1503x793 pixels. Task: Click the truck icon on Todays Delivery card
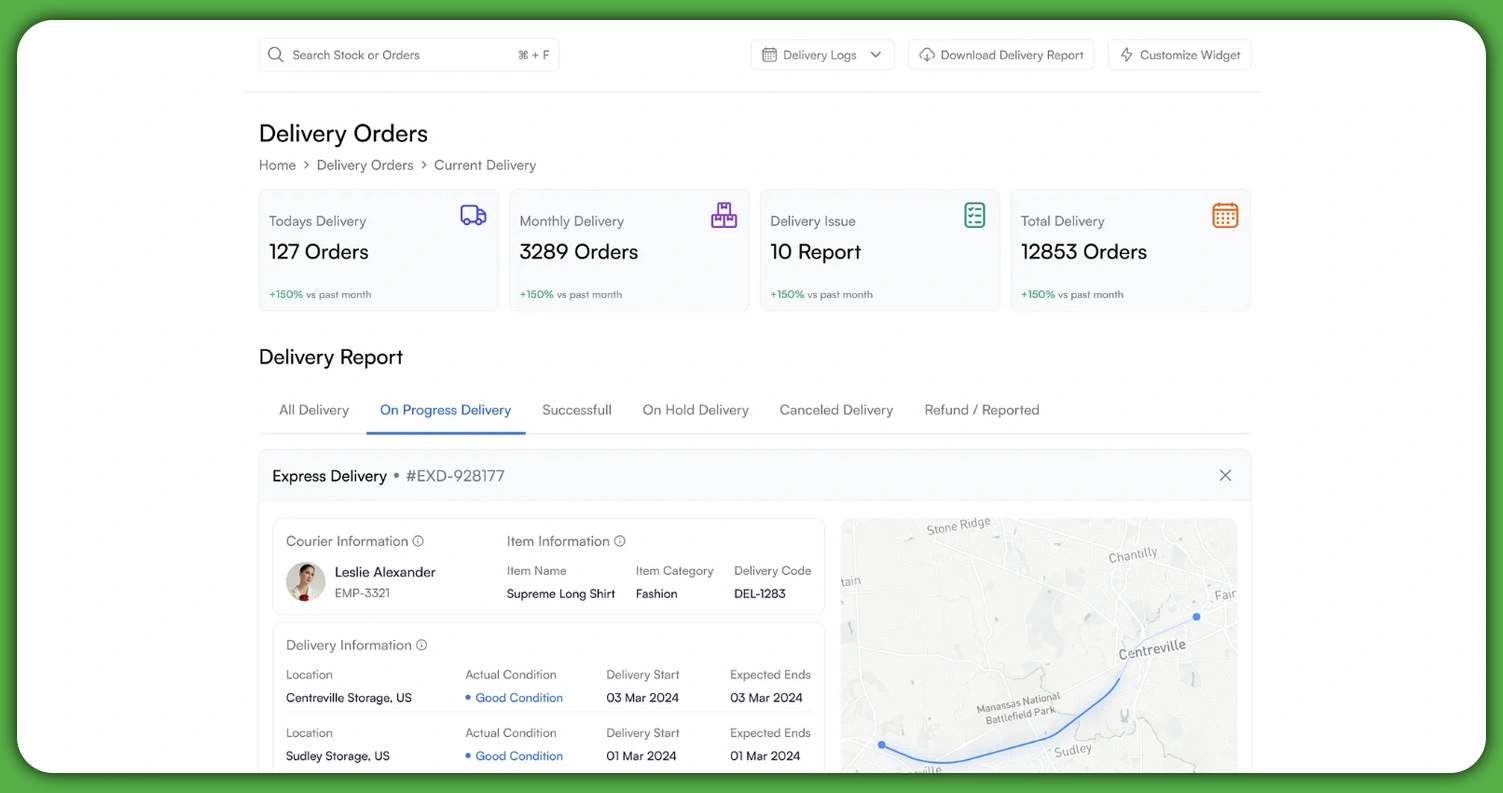[472, 214]
